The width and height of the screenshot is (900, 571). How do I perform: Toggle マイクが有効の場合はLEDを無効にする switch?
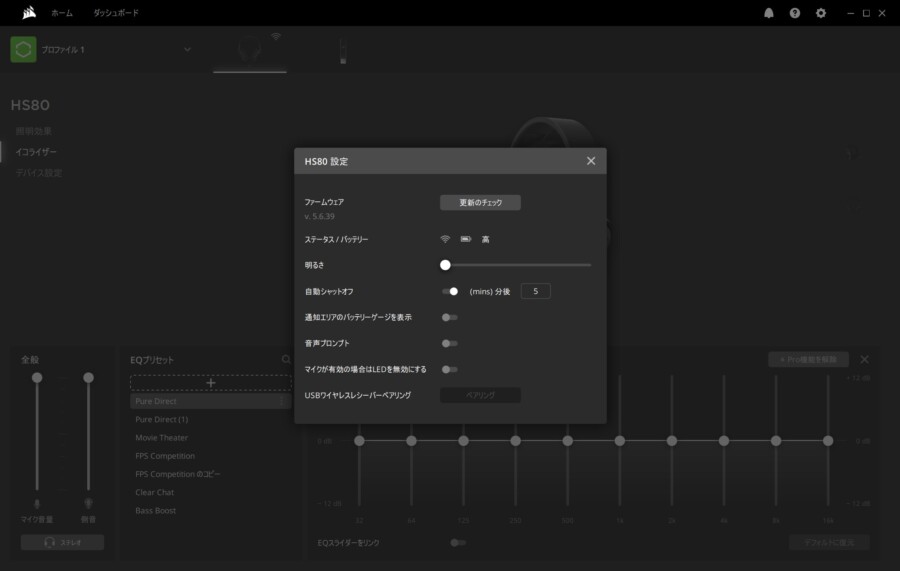(450, 369)
